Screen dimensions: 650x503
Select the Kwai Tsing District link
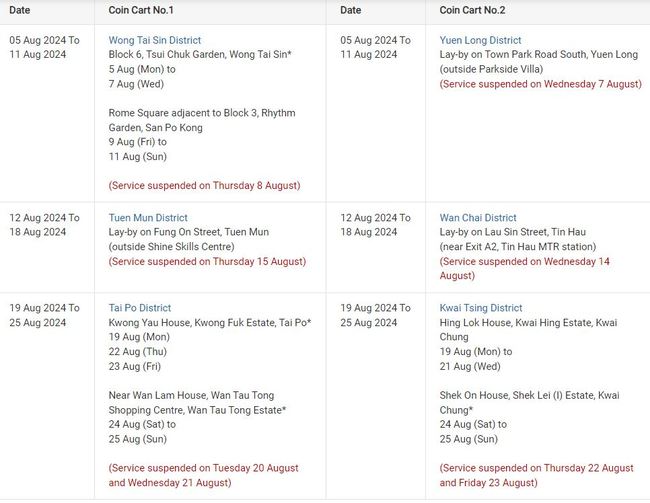coord(481,308)
